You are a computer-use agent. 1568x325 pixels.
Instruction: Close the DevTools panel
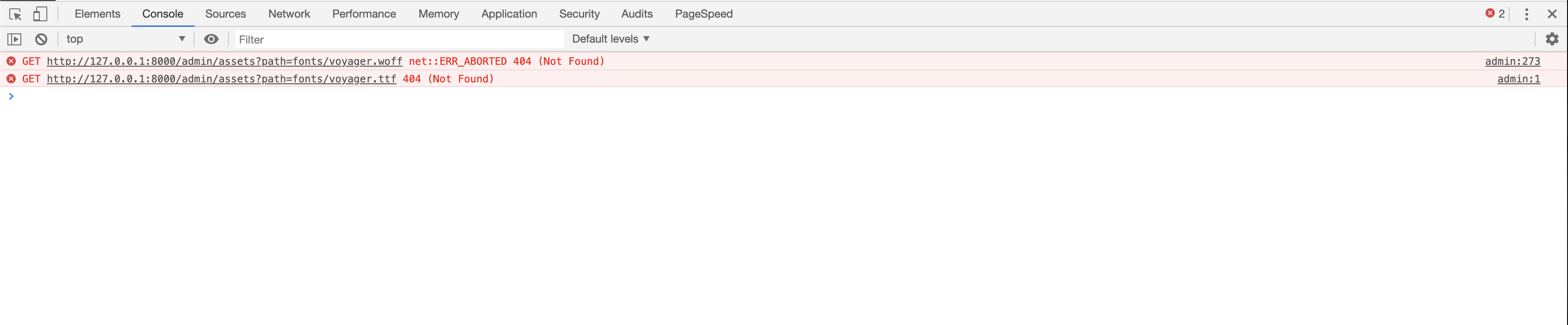click(x=1552, y=14)
